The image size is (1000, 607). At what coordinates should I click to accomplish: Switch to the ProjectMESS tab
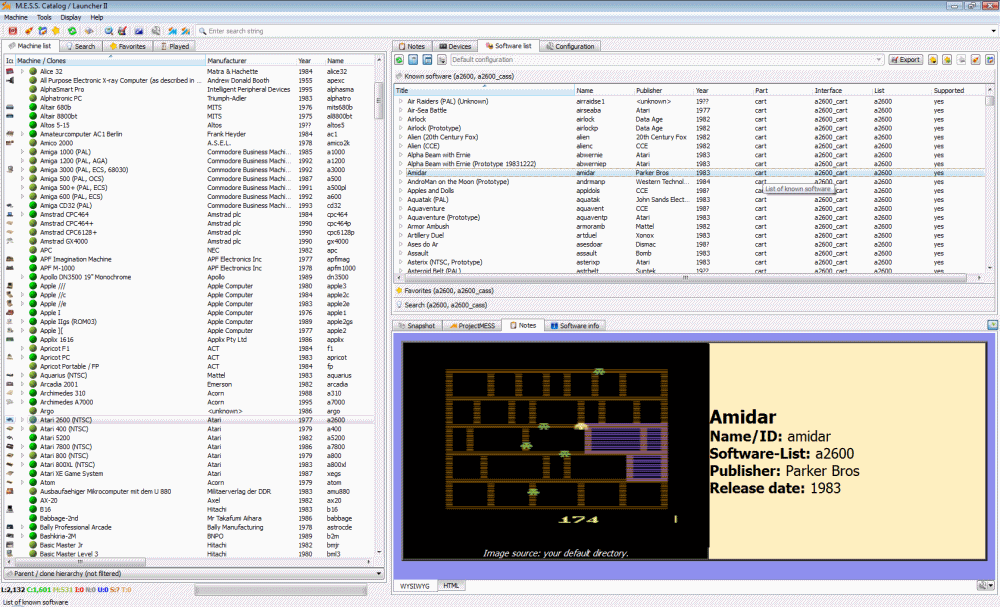point(472,325)
